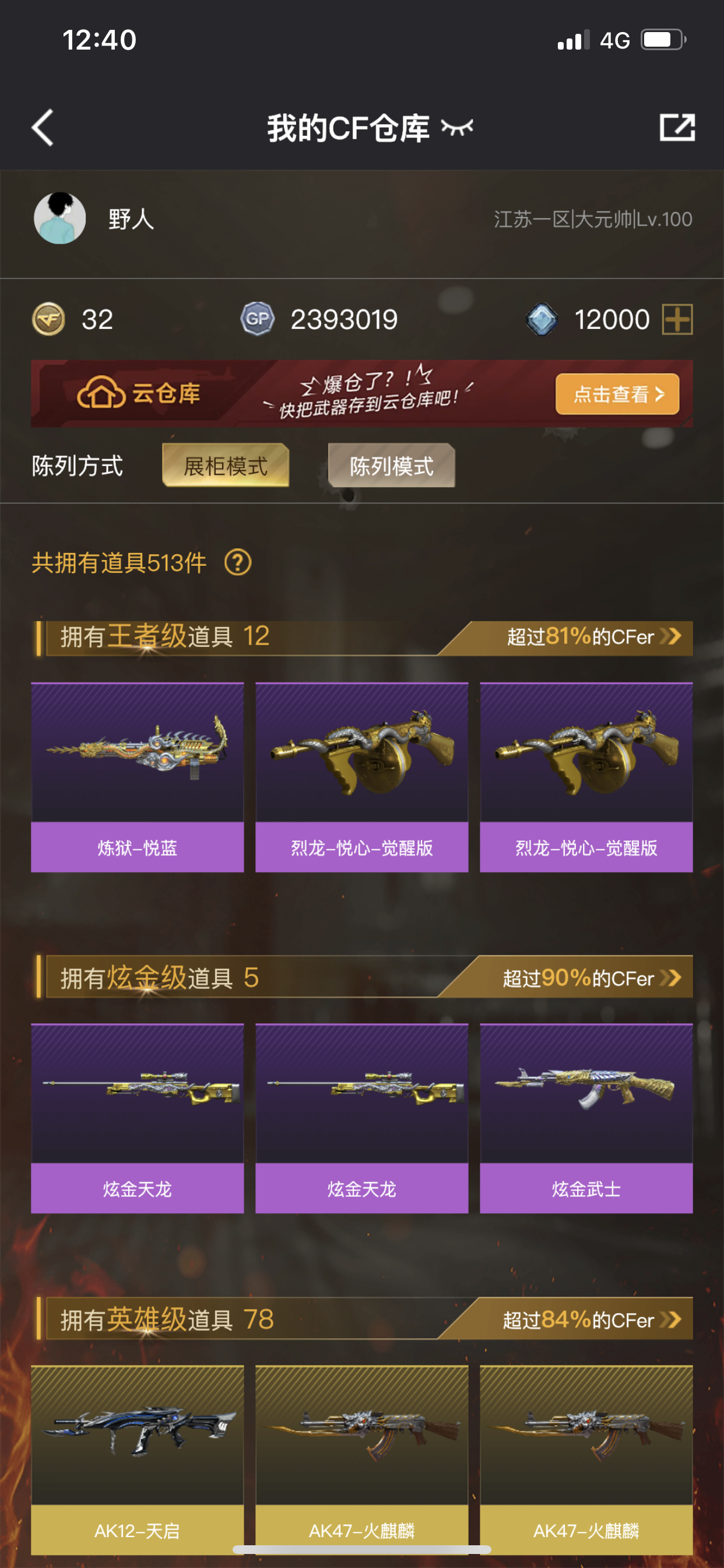Expand 王者级 ranking with 81% arrows
This screenshot has width=724, height=1568.
click(670, 636)
